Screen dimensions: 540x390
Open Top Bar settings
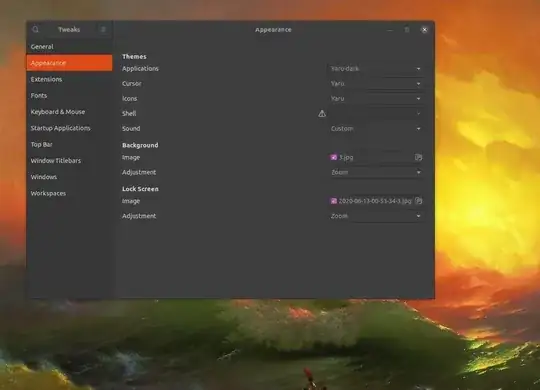point(69,144)
